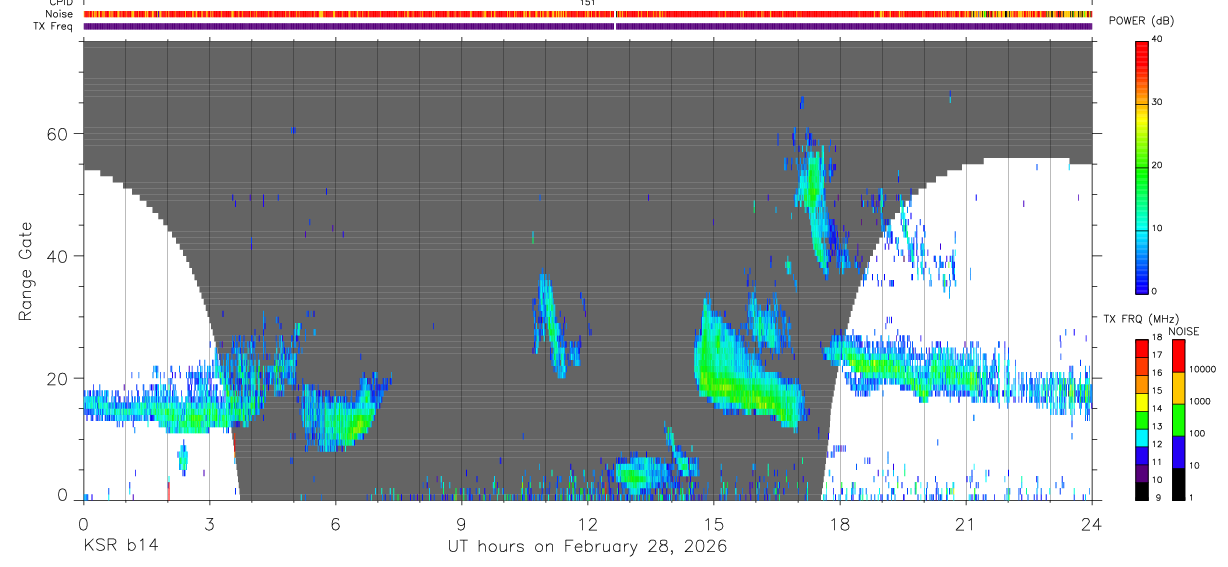Click the "NOISE" legend title above the colorbar

[1184, 331]
